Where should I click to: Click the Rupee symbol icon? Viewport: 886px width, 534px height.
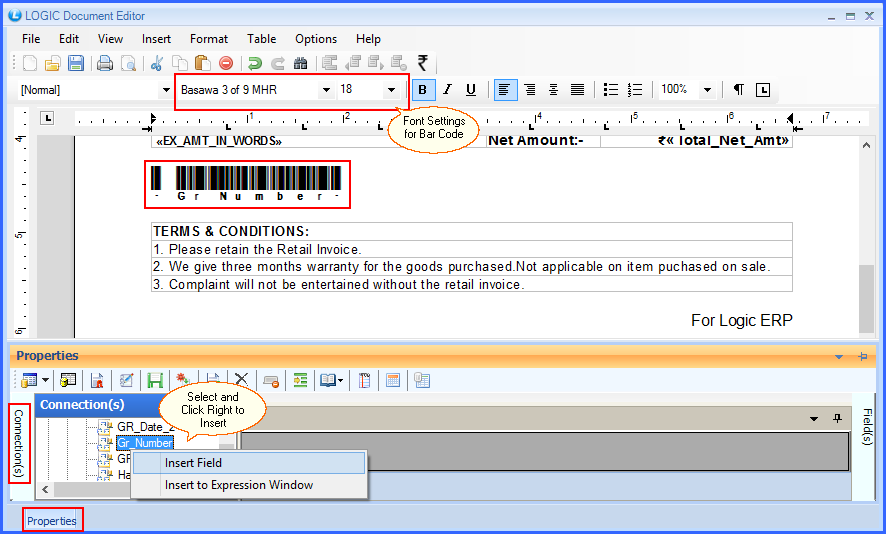[423, 63]
